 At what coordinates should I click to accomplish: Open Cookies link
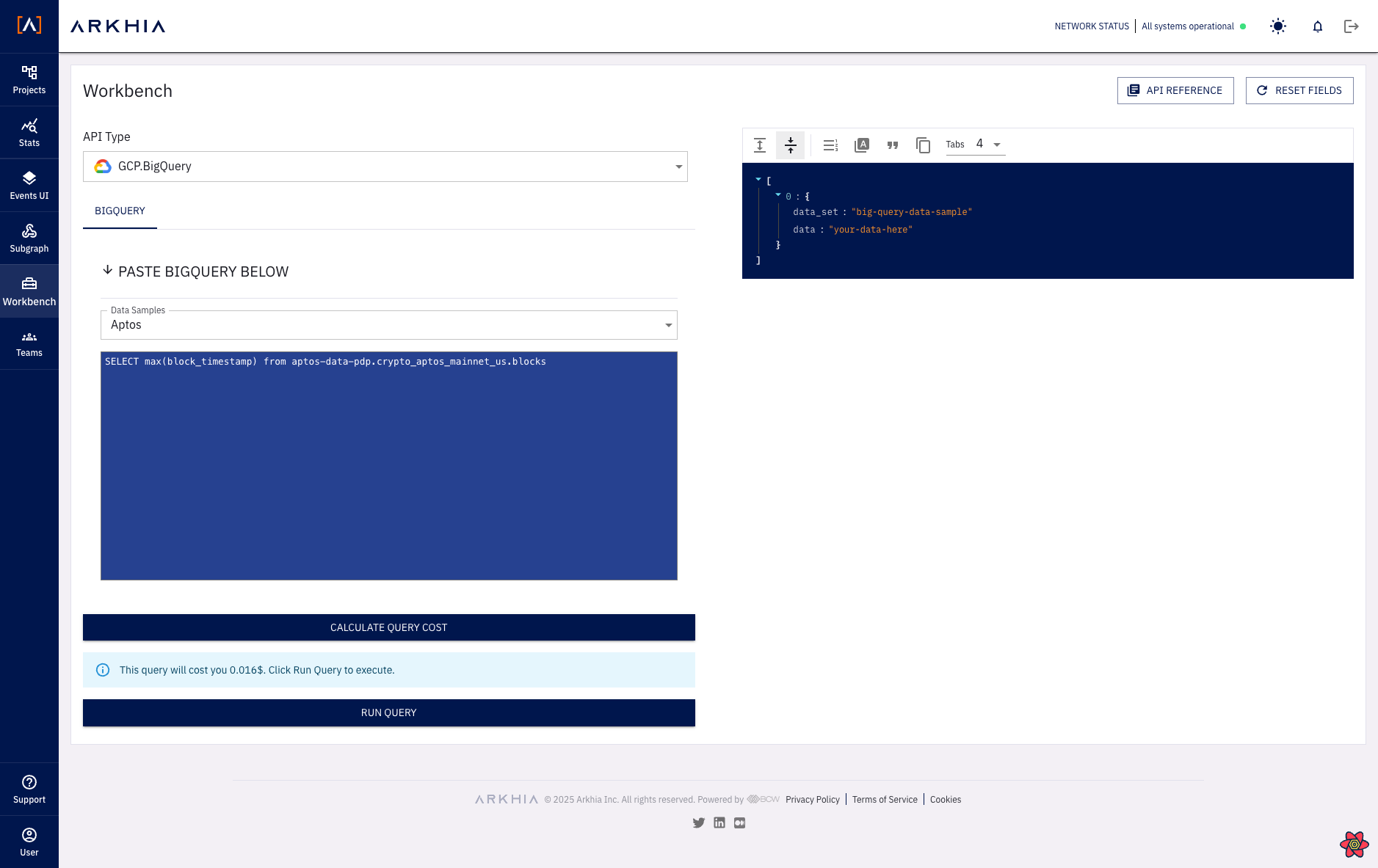946,800
